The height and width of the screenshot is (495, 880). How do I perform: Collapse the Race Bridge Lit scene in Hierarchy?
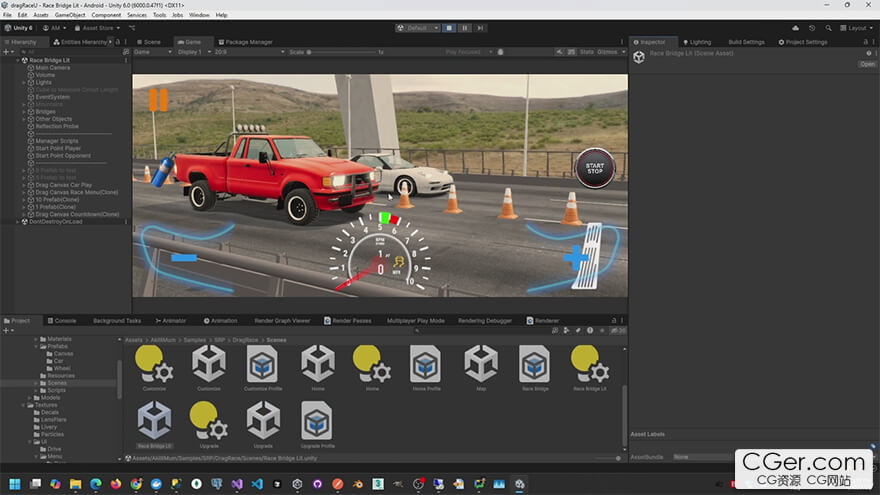tap(17, 60)
